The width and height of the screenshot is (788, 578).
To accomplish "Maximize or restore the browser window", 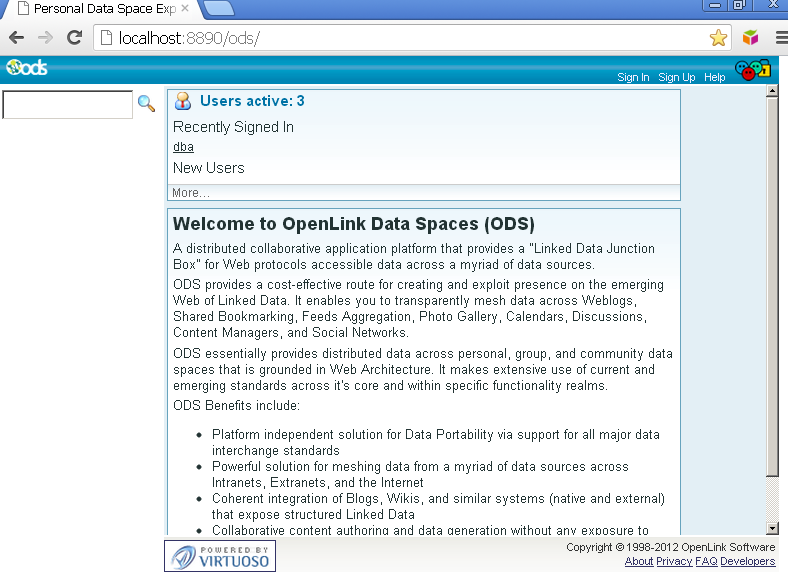I will point(739,5).
